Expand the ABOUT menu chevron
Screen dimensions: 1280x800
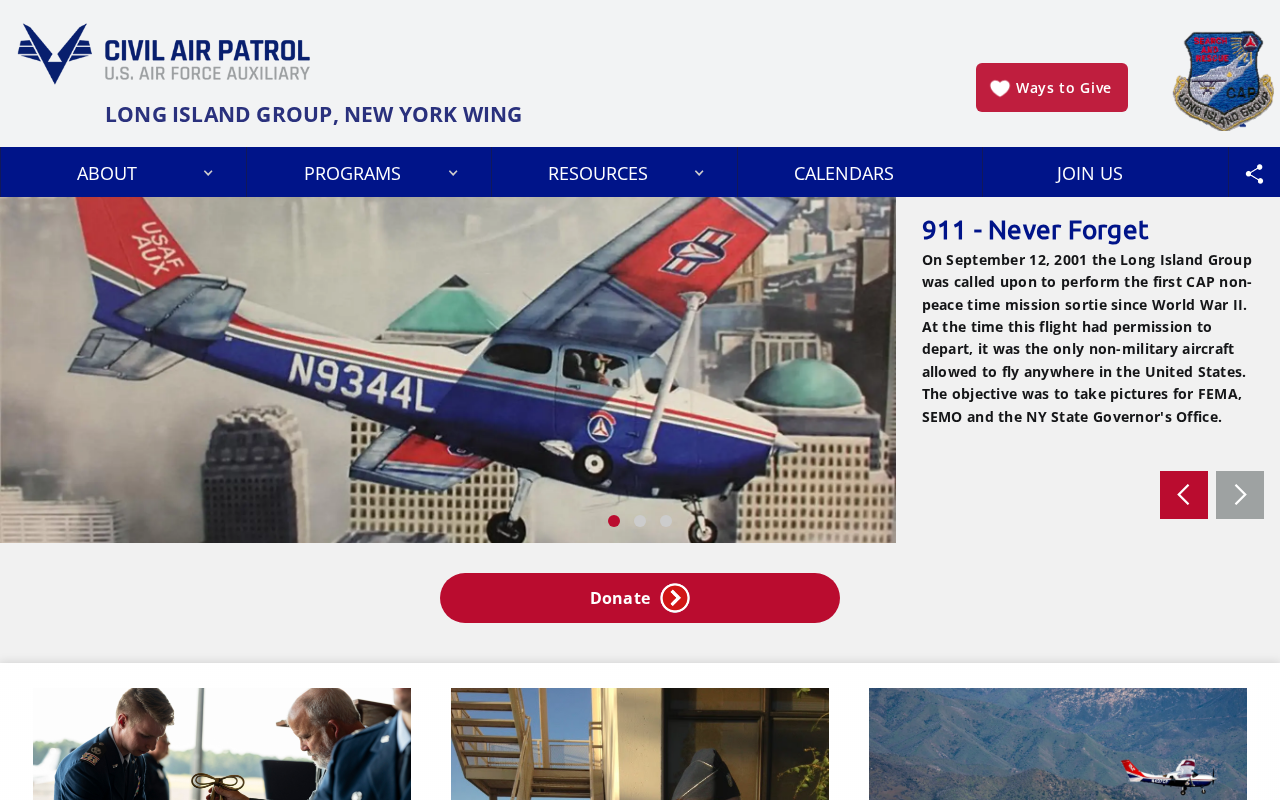(x=208, y=173)
